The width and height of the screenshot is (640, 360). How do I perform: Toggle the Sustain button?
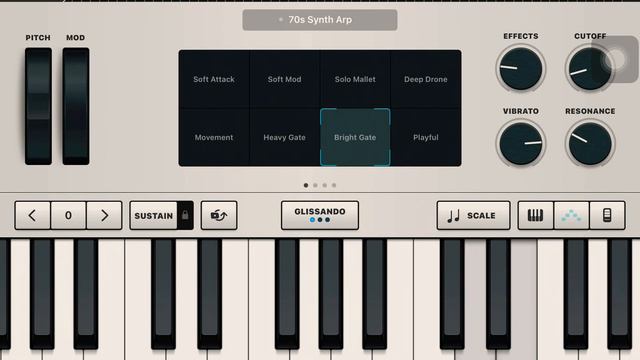(153, 215)
